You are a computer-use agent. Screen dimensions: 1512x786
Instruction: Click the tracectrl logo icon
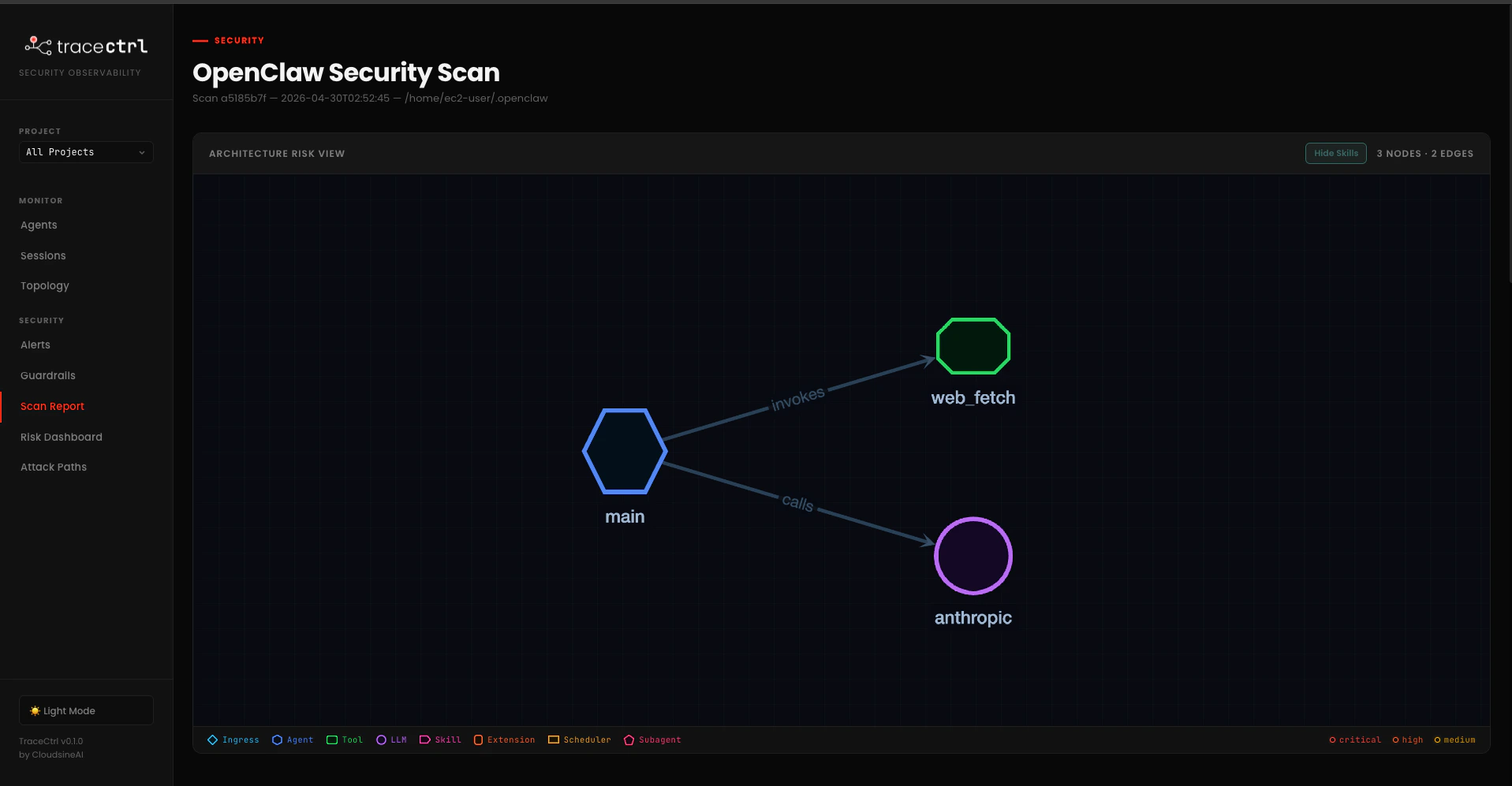tap(38, 46)
